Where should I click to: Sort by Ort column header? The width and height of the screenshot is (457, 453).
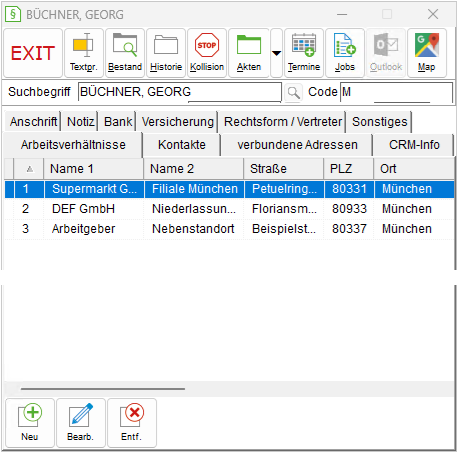pyautogui.click(x=414, y=169)
